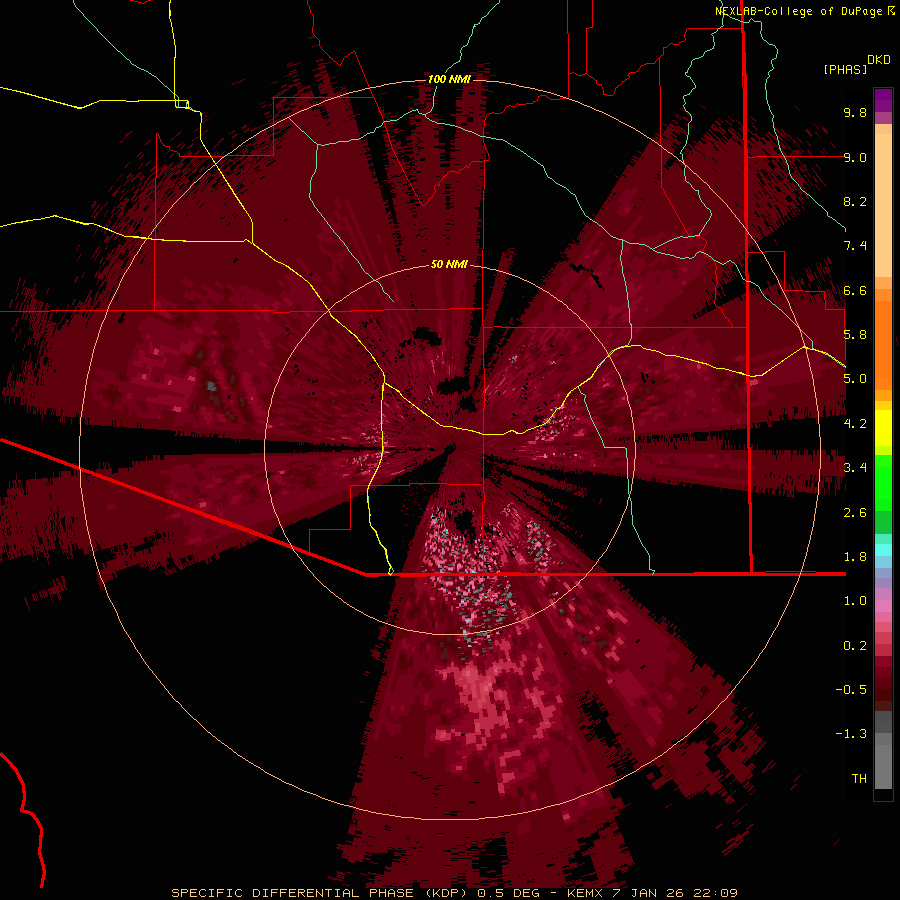The image size is (900, 900).
Task: Click the 6.6 legend value
Action: [x=855, y=290]
